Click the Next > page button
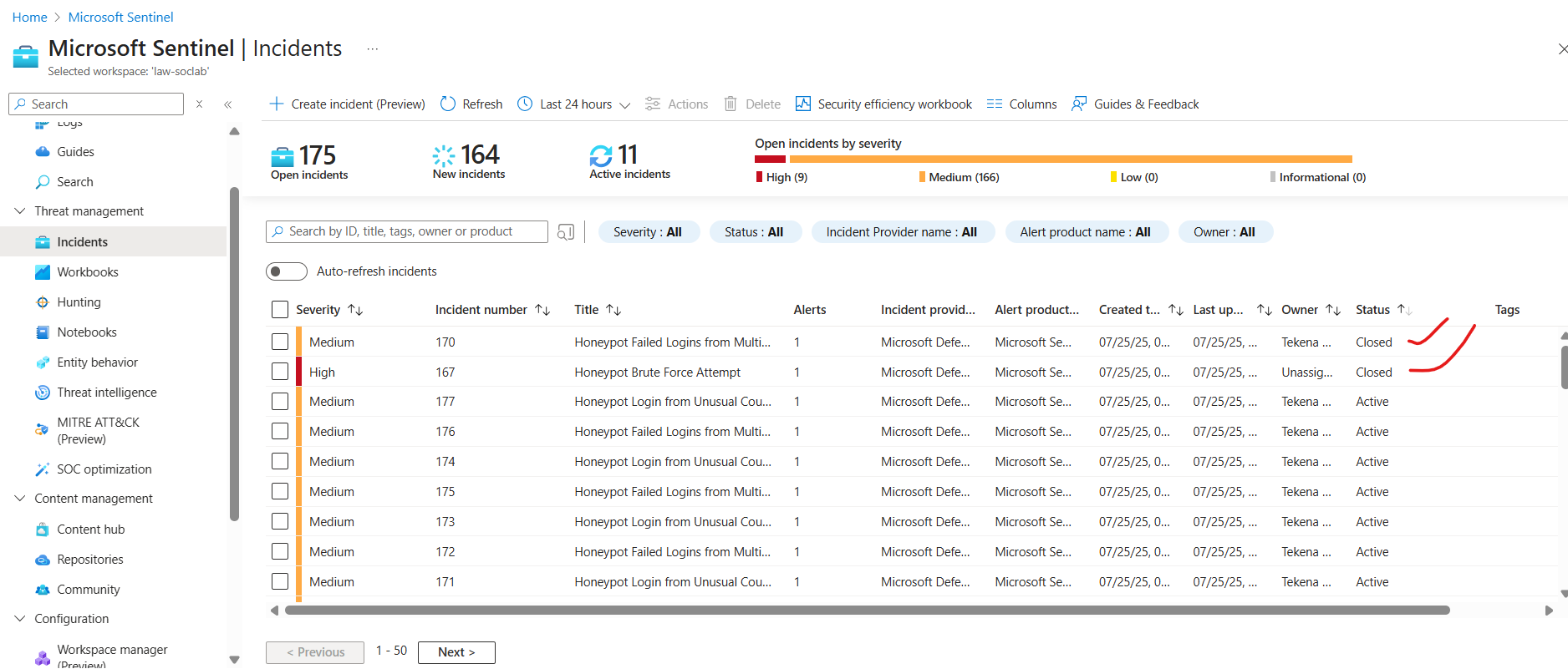The image size is (1568, 669). [456, 652]
